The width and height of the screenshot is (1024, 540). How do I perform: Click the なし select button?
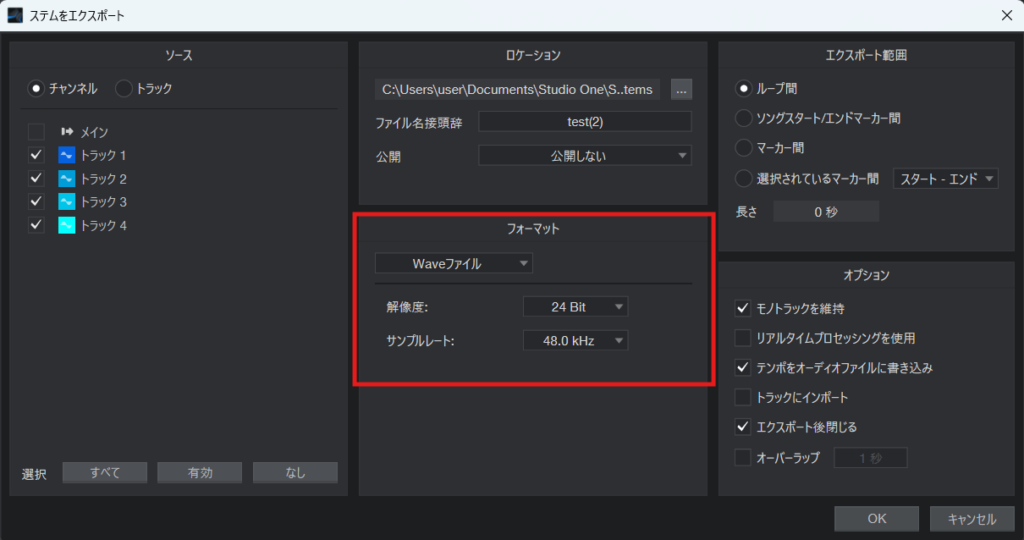point(295,472)
